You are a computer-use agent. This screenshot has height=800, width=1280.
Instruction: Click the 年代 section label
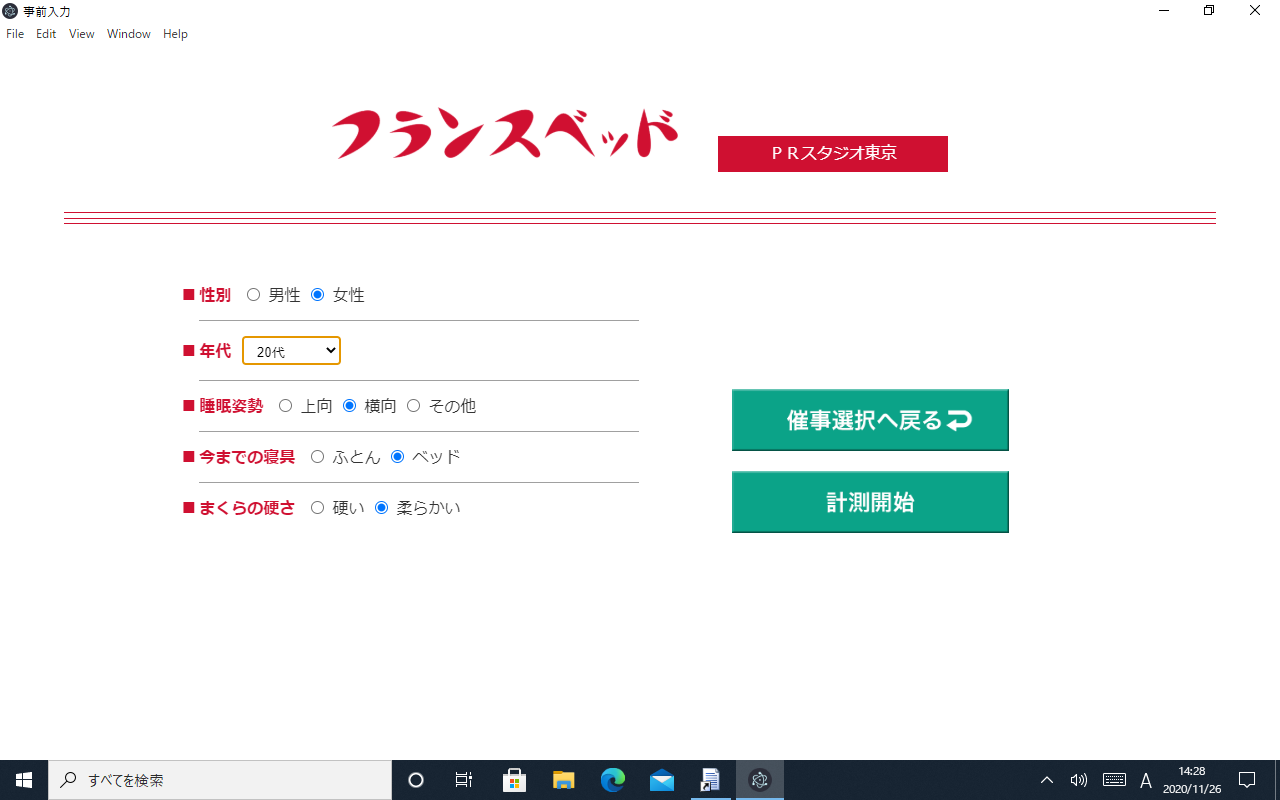[x=215, y=351]
